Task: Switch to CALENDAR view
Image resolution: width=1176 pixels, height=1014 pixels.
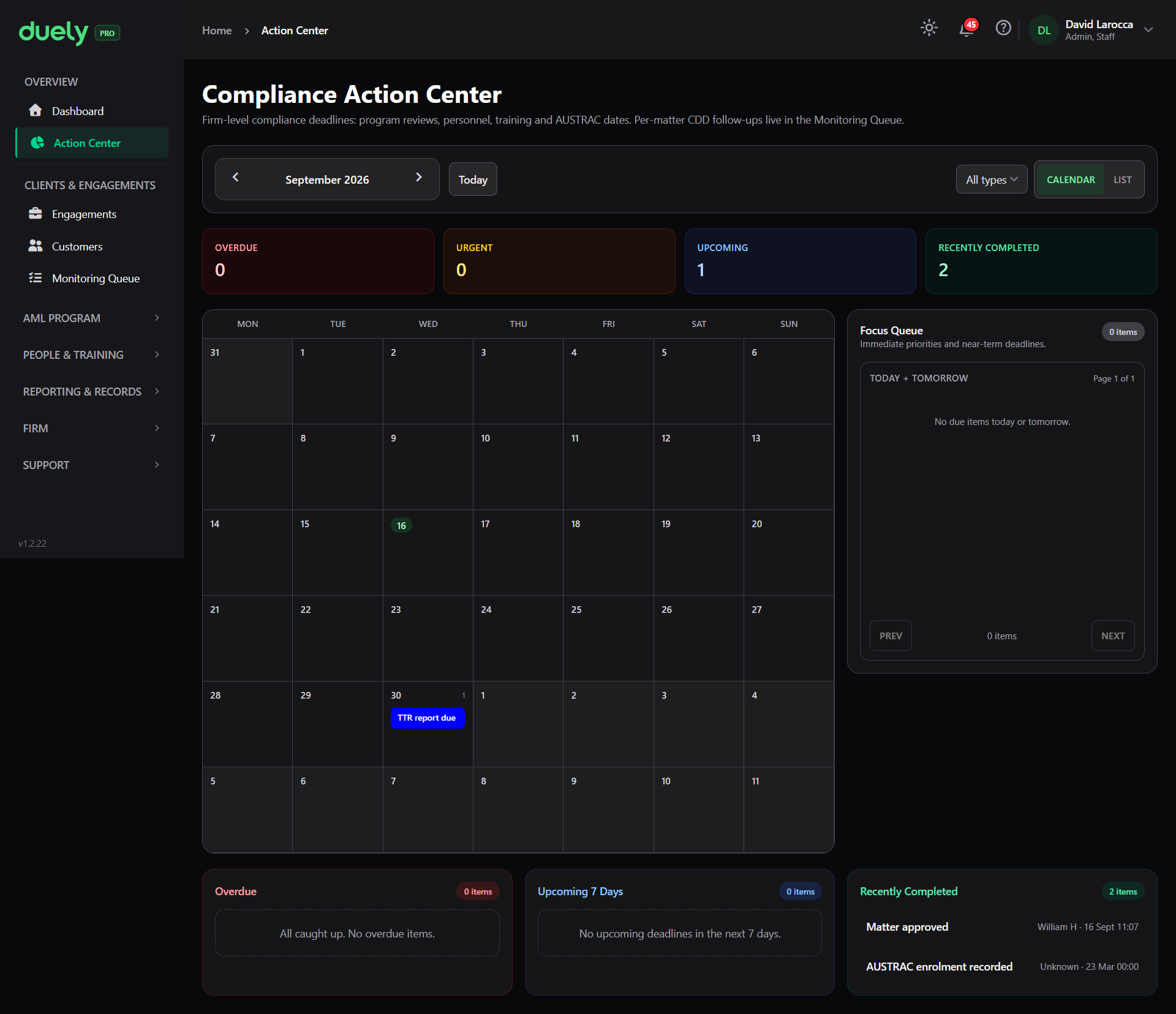Action: [x=1071, y=179]
